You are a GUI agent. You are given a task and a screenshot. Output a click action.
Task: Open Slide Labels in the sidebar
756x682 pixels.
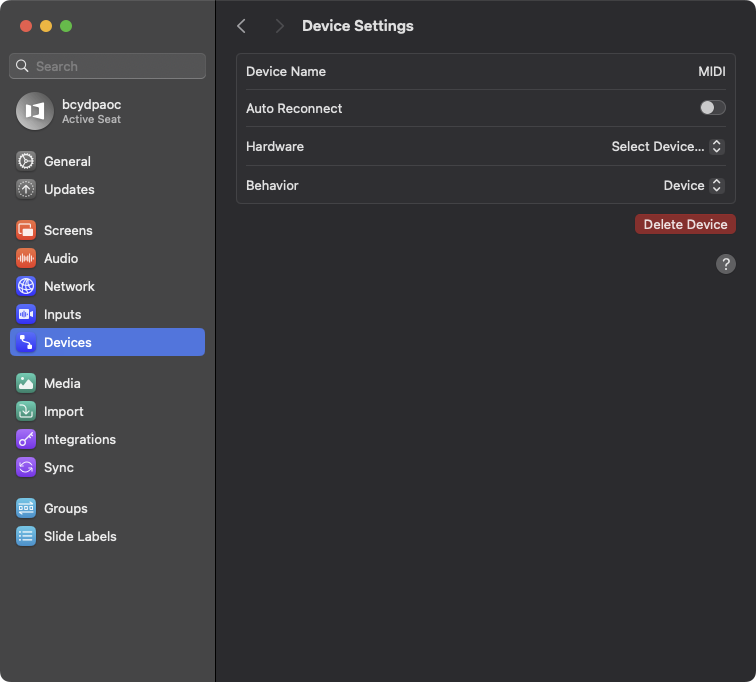tap(80, 536)
